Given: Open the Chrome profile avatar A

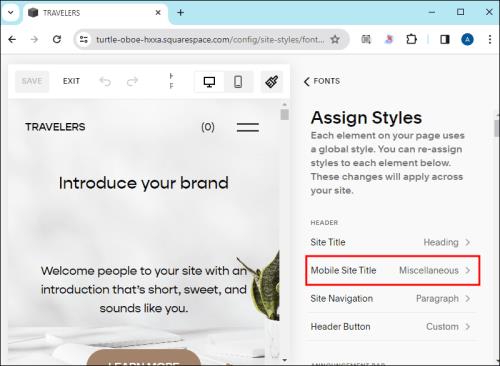Looking at the screenshot, I should 467,40.
